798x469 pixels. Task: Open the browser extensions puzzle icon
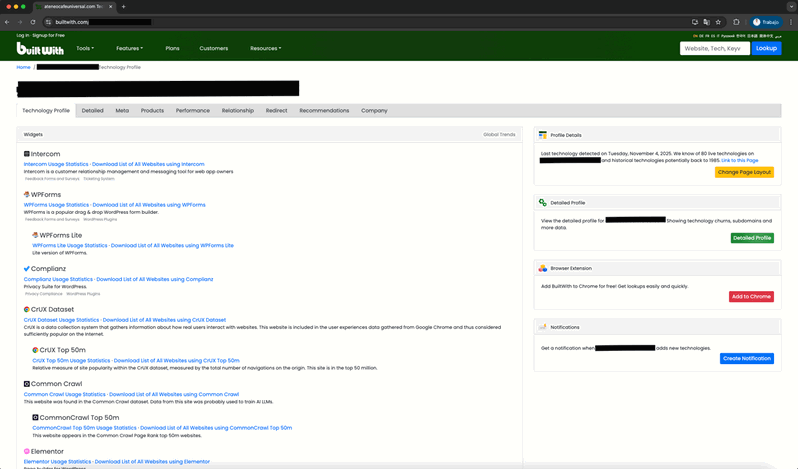click(x=736, y=22)
